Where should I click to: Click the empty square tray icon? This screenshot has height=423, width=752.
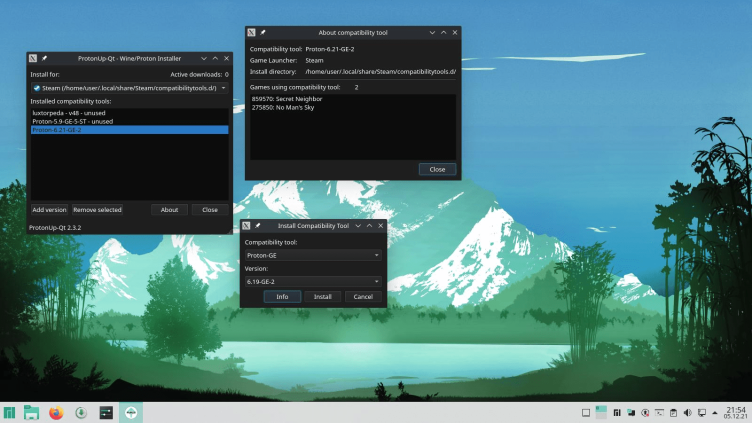pyautogui.click(x=586, y=413)
